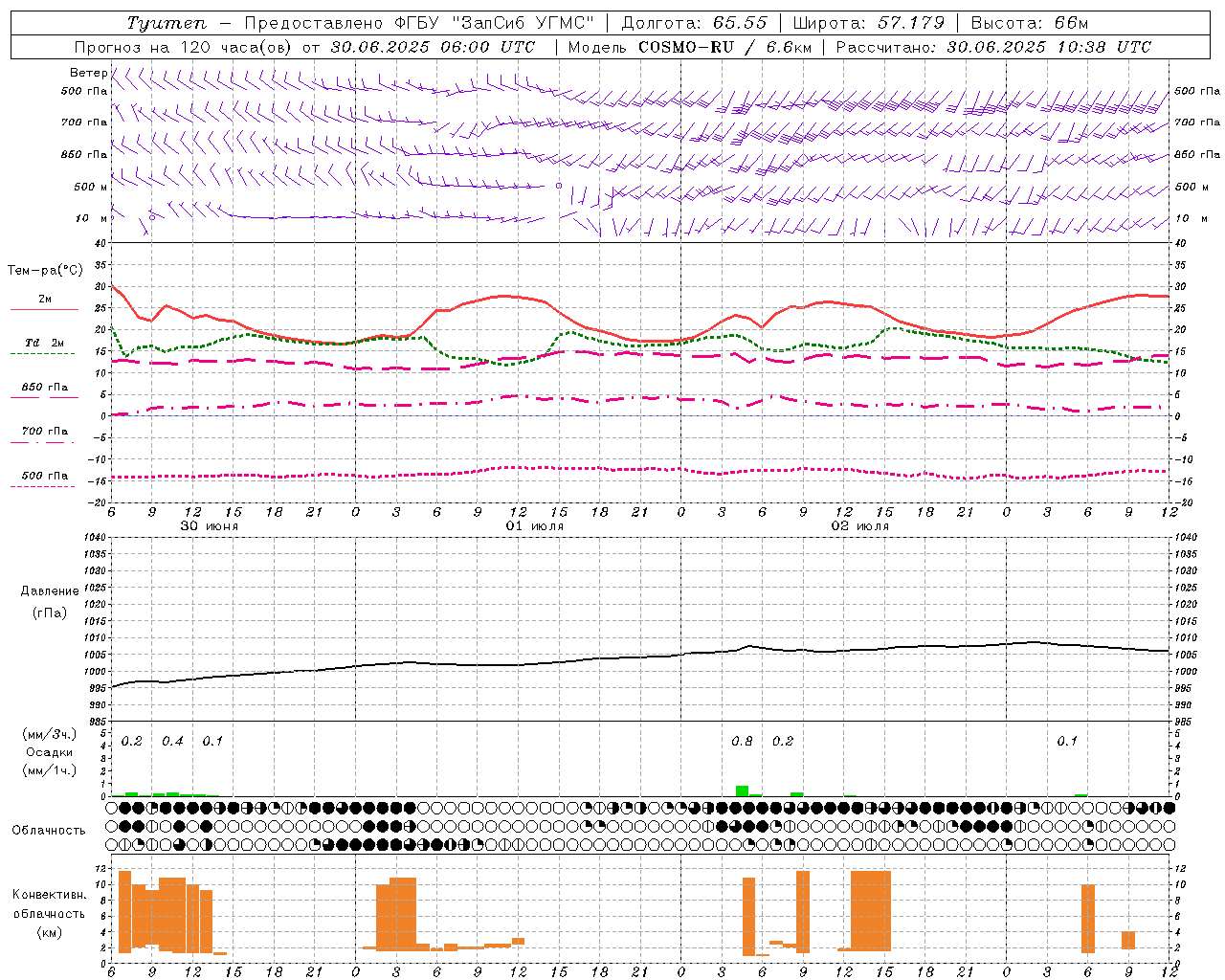
Task: Click the "Тем-ра(°C)" temperature axis label
Action: point(45,271)
